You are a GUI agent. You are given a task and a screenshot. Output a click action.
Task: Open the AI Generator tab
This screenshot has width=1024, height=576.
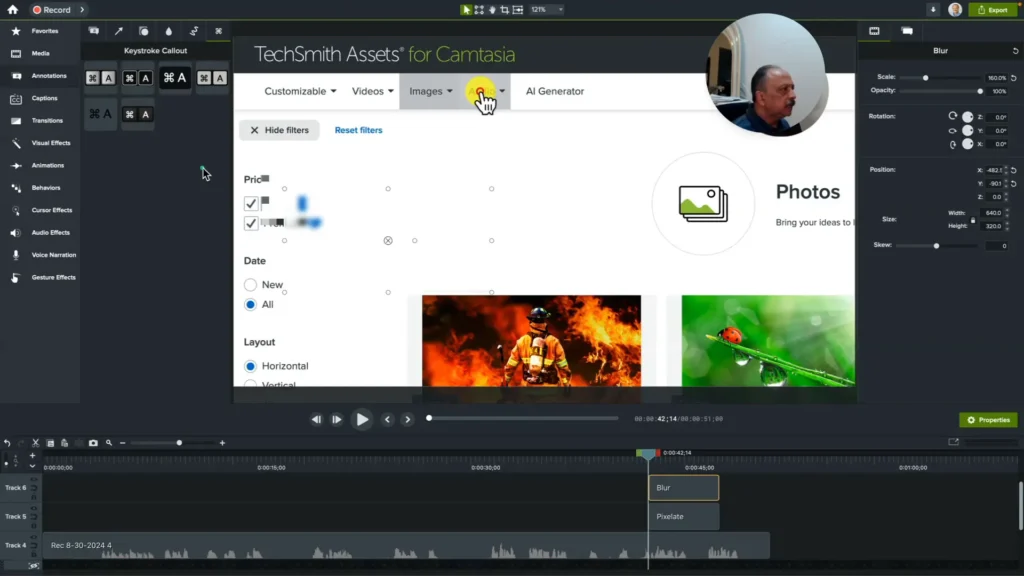click(x=555, y=91)
